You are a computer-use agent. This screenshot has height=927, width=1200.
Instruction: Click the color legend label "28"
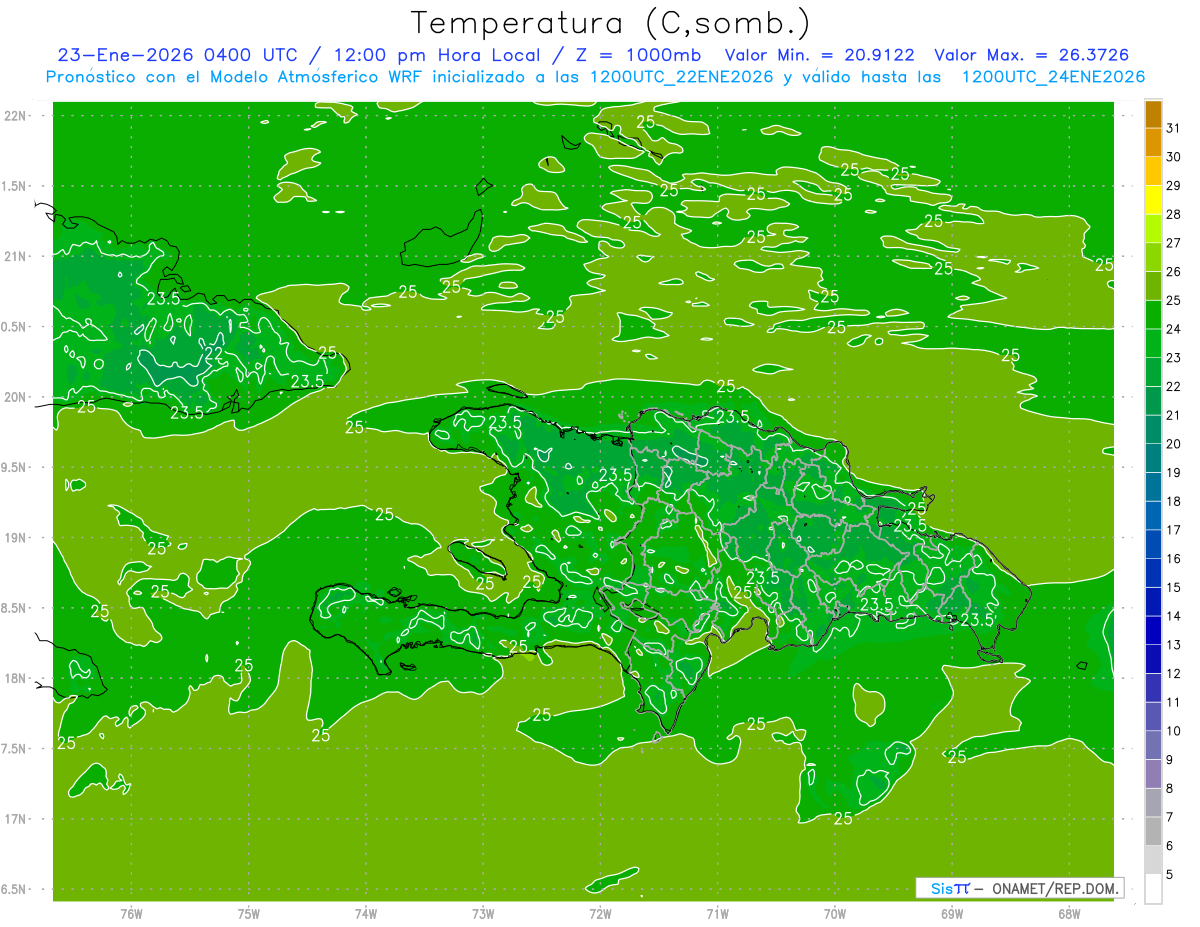tap(1174, 214)
